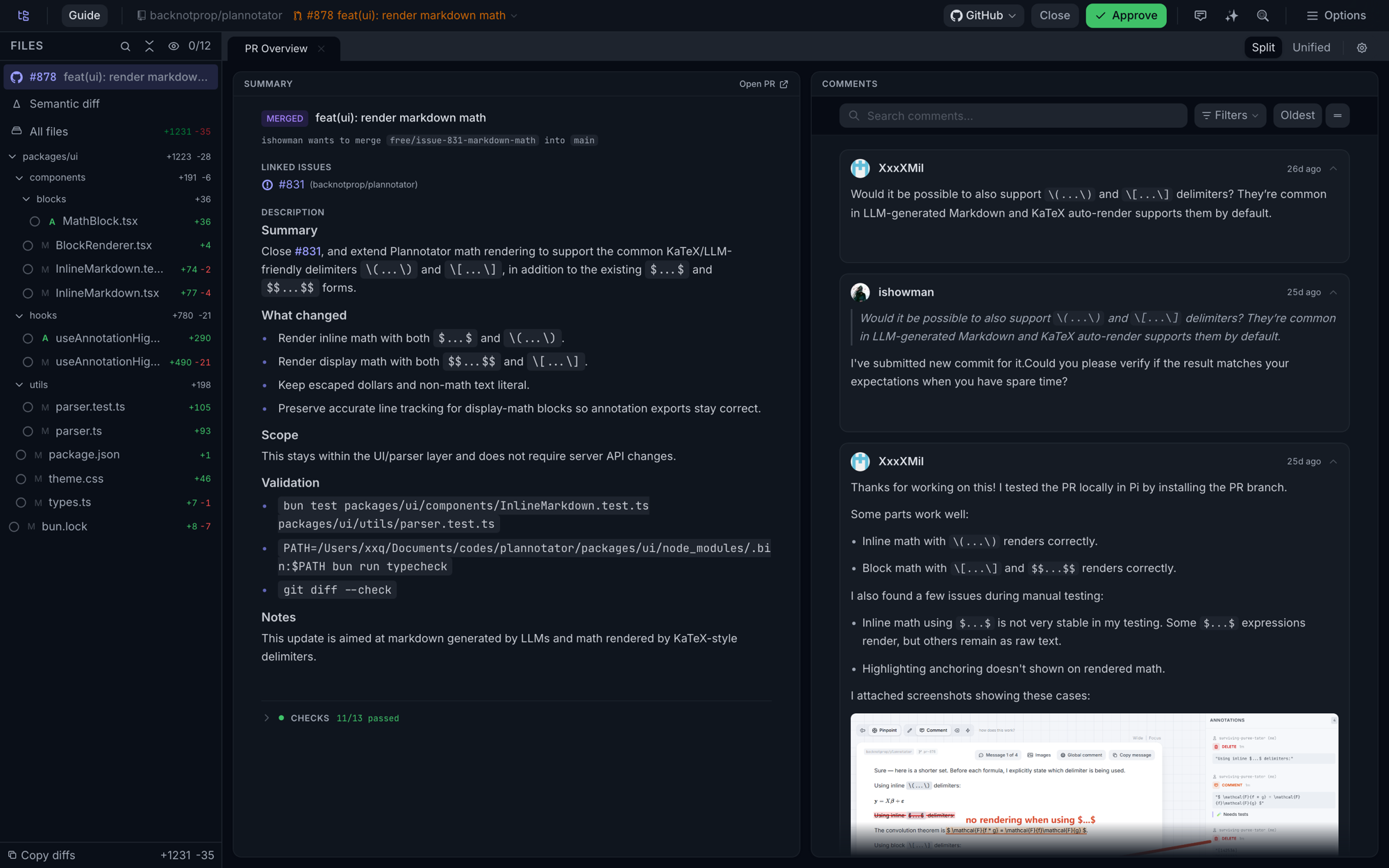Screen dimensions: 1389x868
Task: Mark theme.css as viewed
Action: pyautogui.click(x=21, y=478)
